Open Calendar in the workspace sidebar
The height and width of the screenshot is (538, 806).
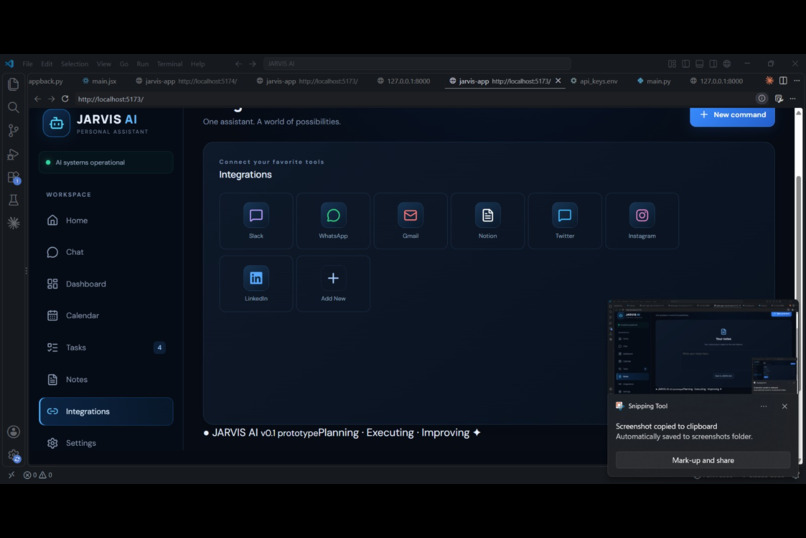coord(106,316)
